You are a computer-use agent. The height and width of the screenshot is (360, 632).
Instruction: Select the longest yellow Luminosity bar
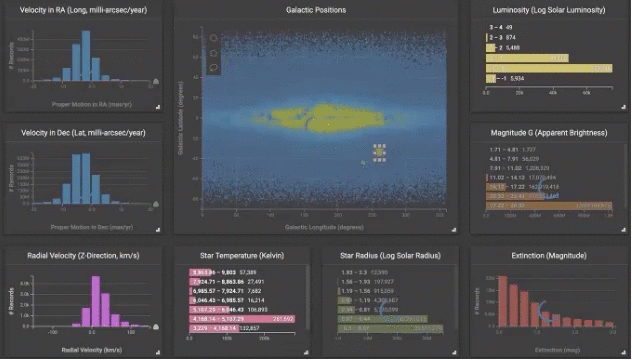pyautogui.click(x=549, y=68)
